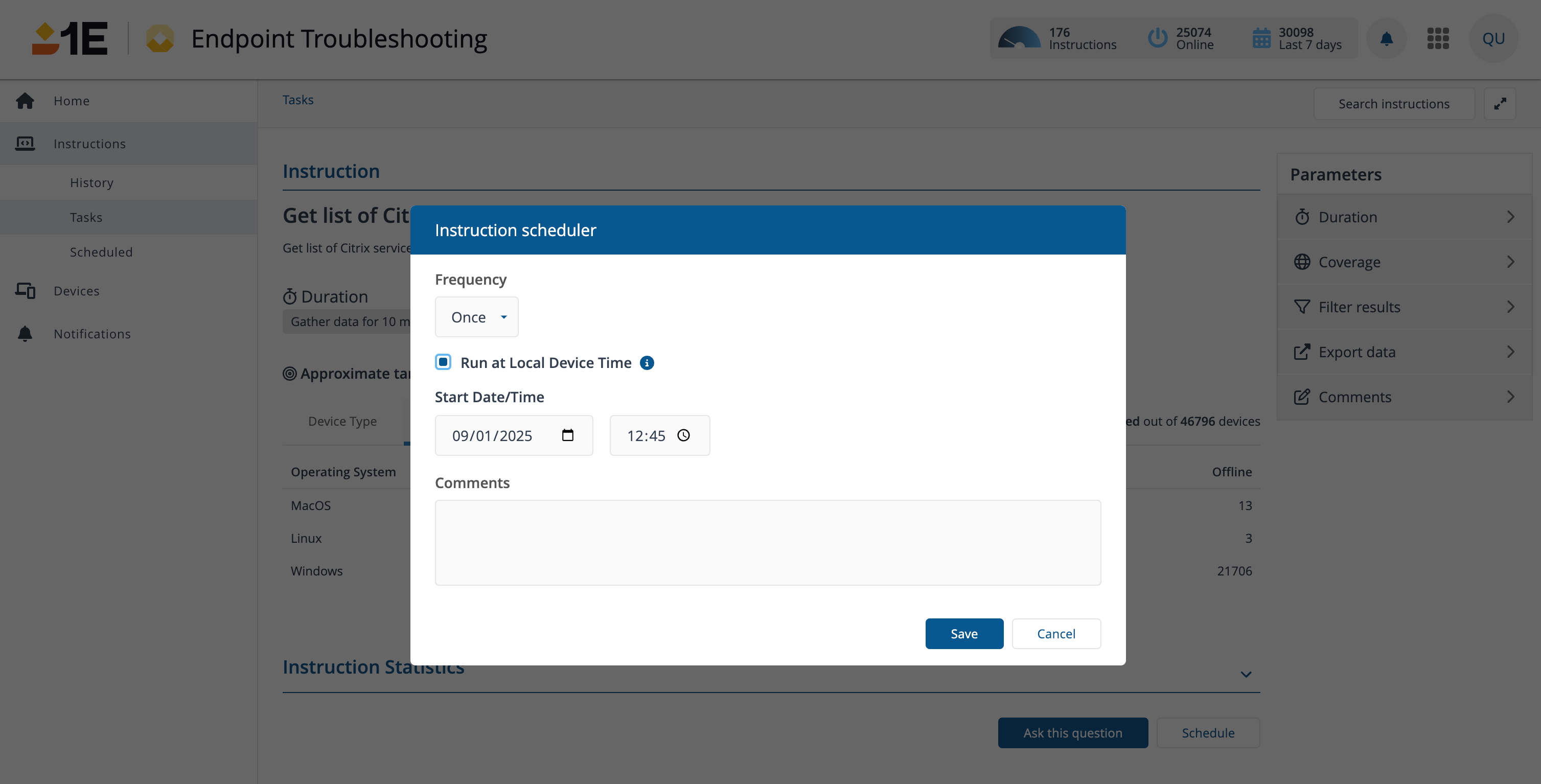Image resolution: width=1541 pixels, height=784 pixels.
Task: Click the clock icon in time field
Action: click(x=683, y=435)
